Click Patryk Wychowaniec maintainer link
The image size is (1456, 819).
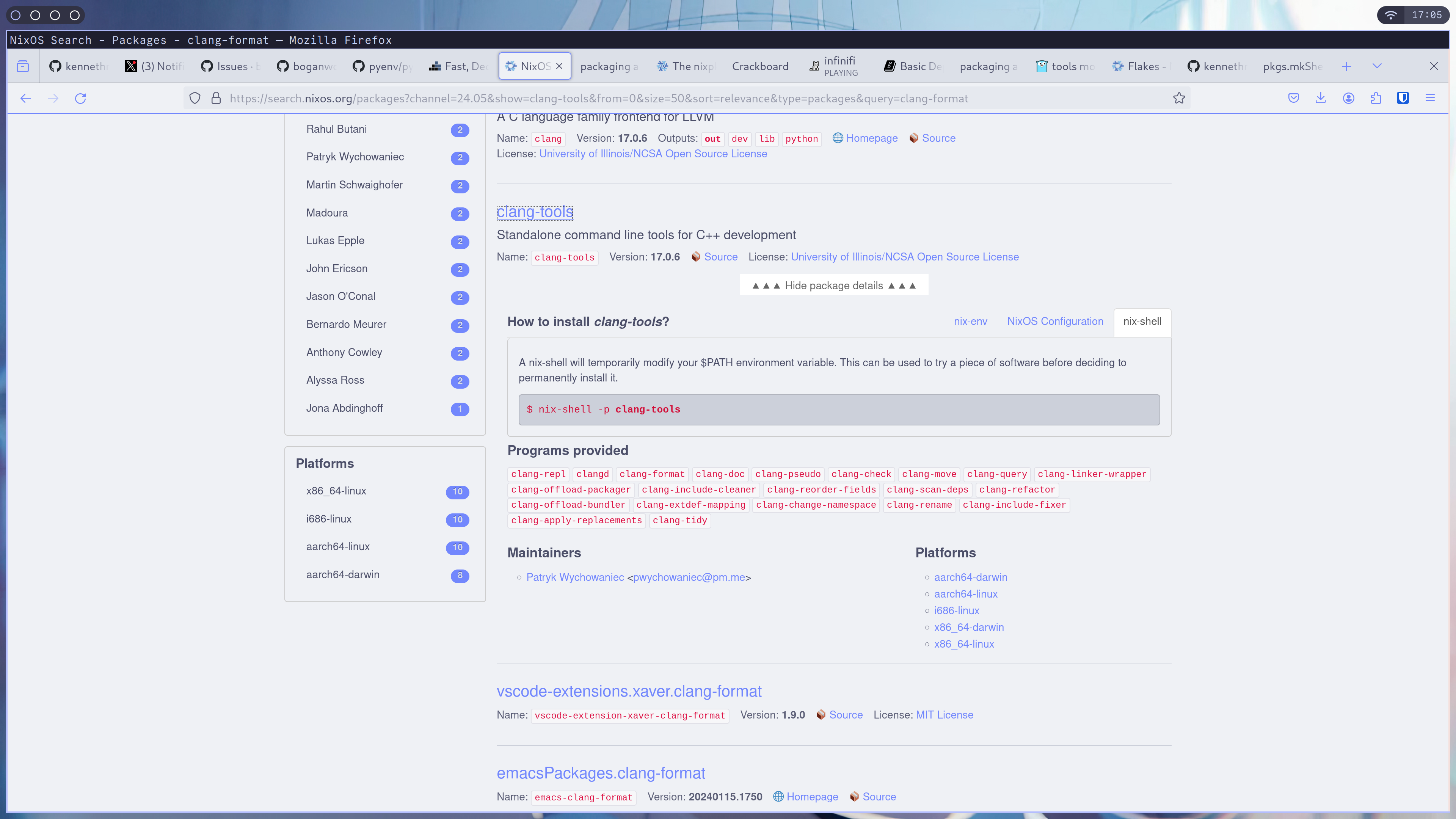coord(574,577)
